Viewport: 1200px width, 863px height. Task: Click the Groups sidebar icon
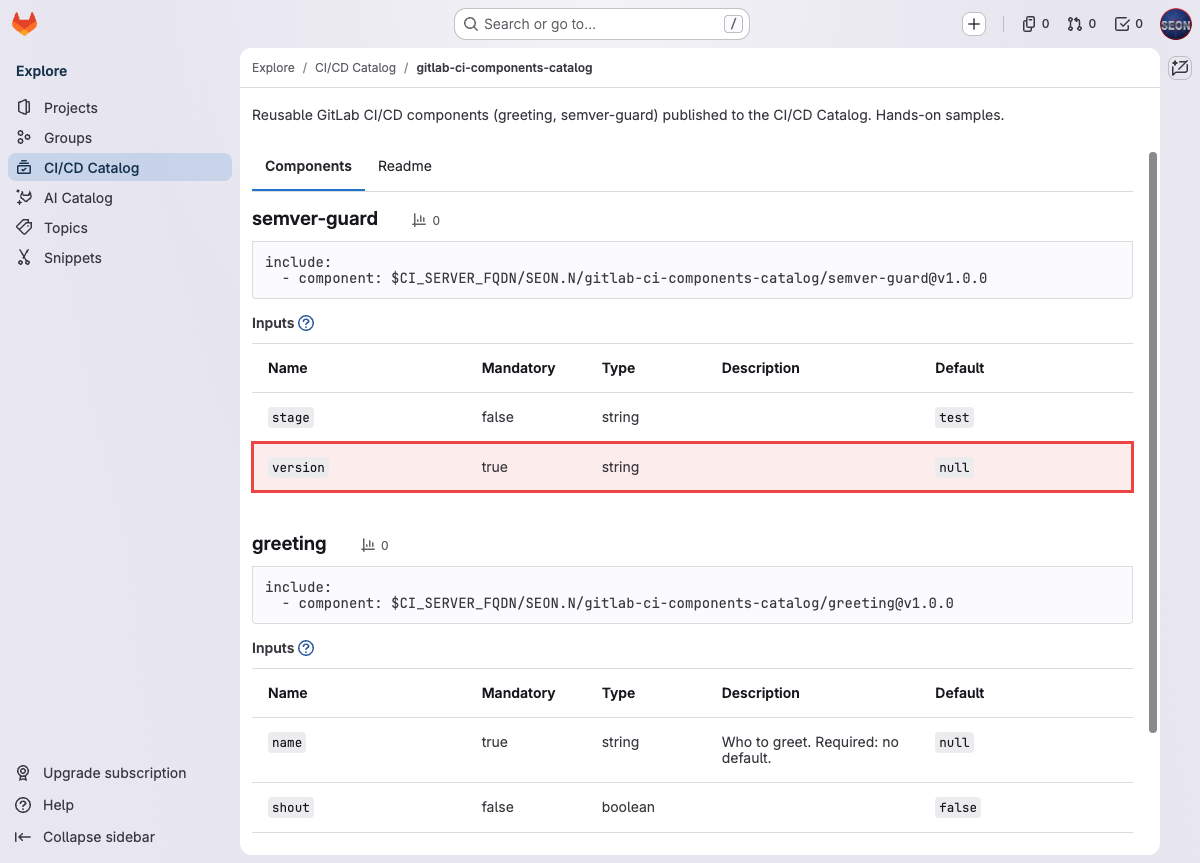(24, 138)
